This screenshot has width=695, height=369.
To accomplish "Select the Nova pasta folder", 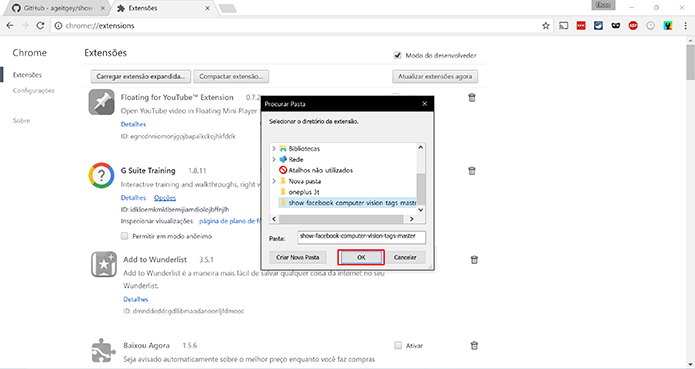I will (305, 181).
